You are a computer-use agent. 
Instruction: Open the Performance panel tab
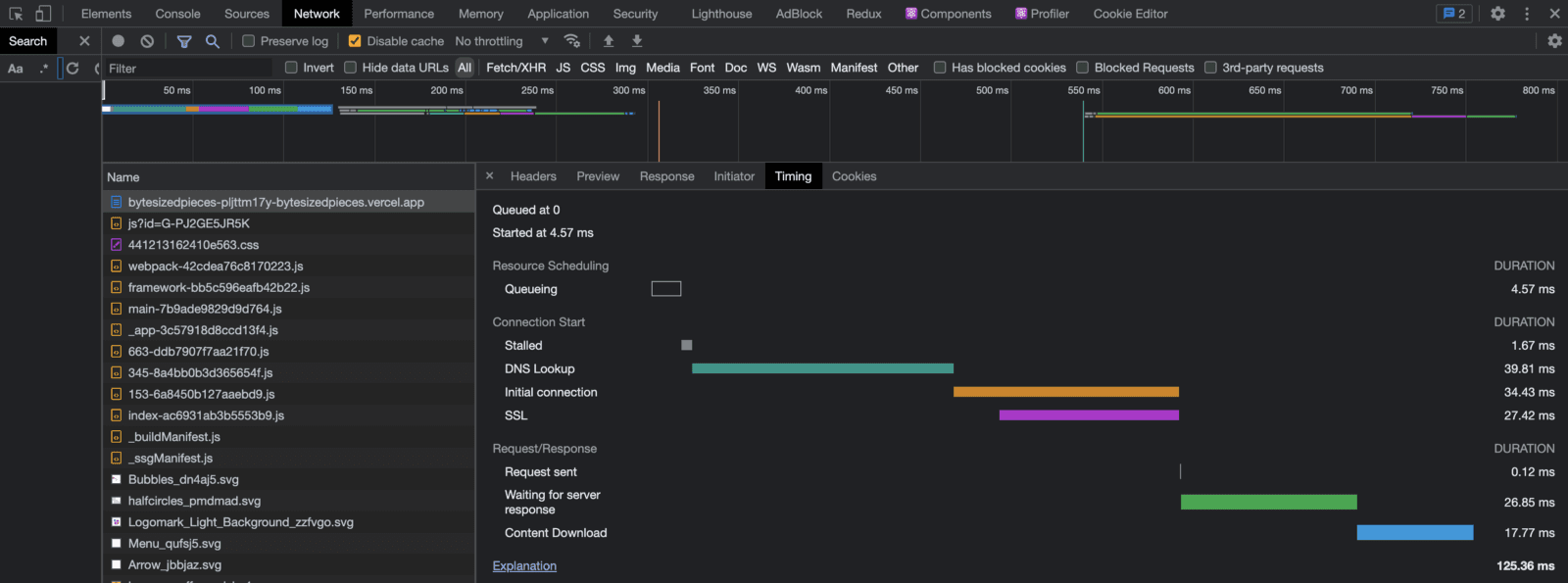(399, 14)
